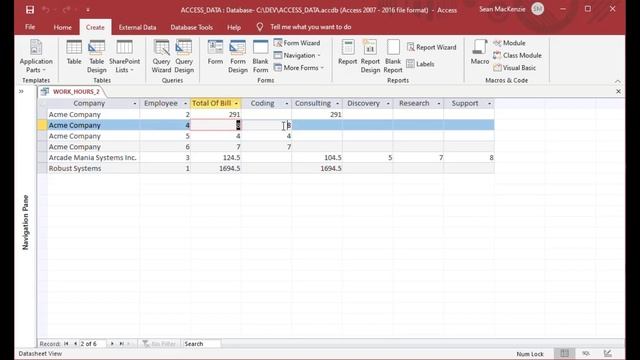
Task: Expand the Navigation Pane shutter
Action: 21,91
